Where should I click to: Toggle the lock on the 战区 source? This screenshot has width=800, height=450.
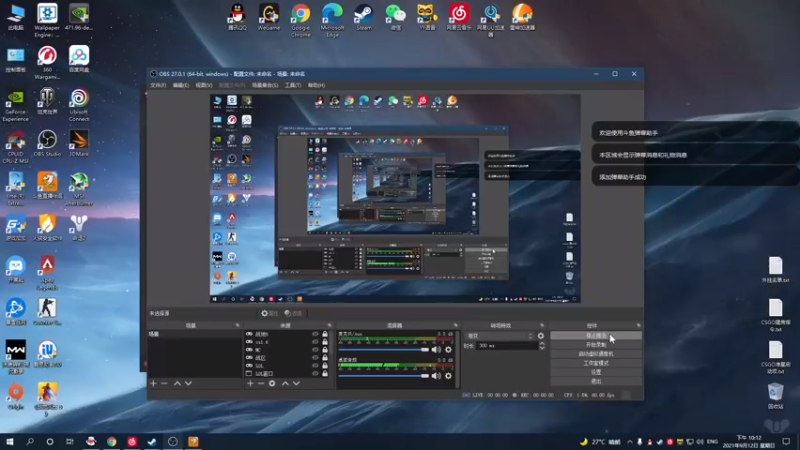[325, 358]
